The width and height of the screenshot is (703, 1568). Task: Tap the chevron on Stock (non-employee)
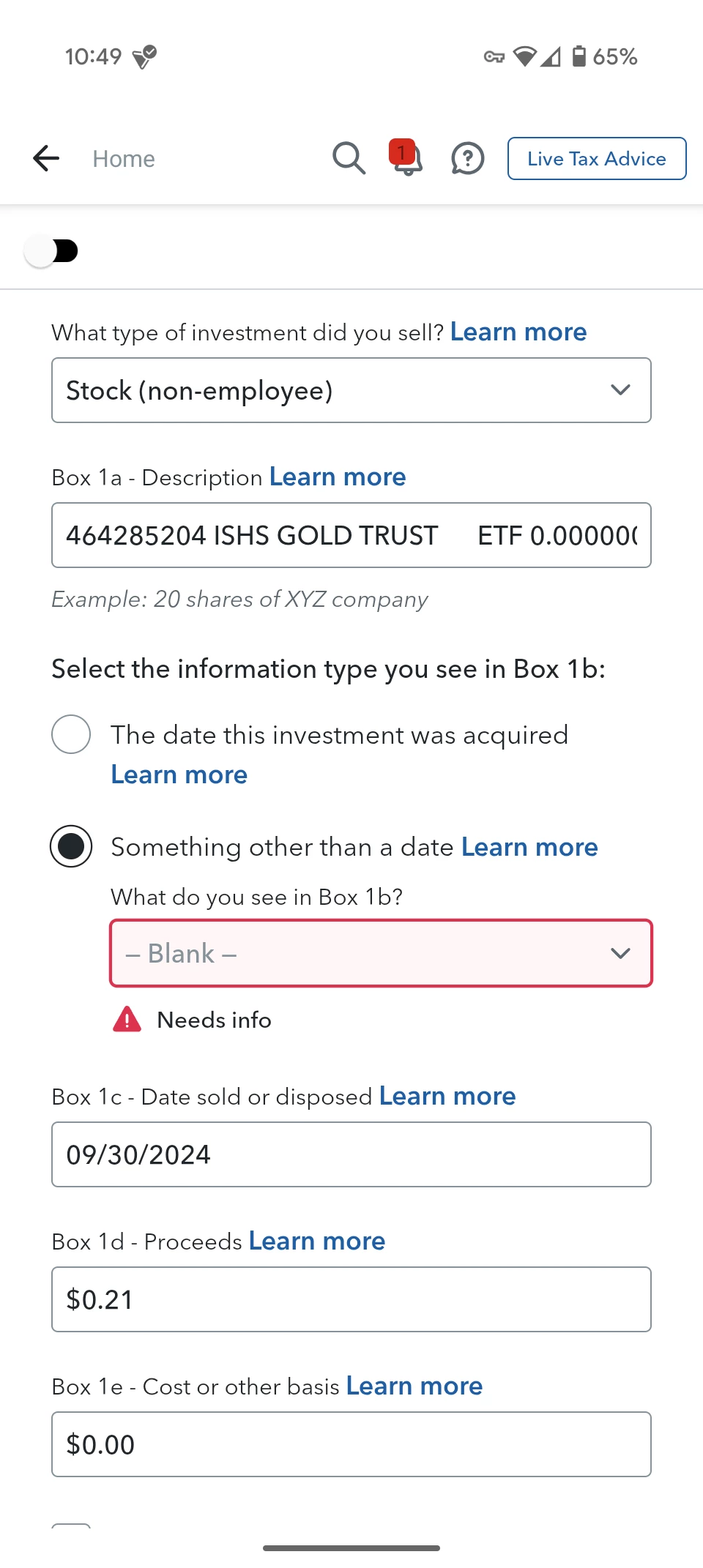620,390
